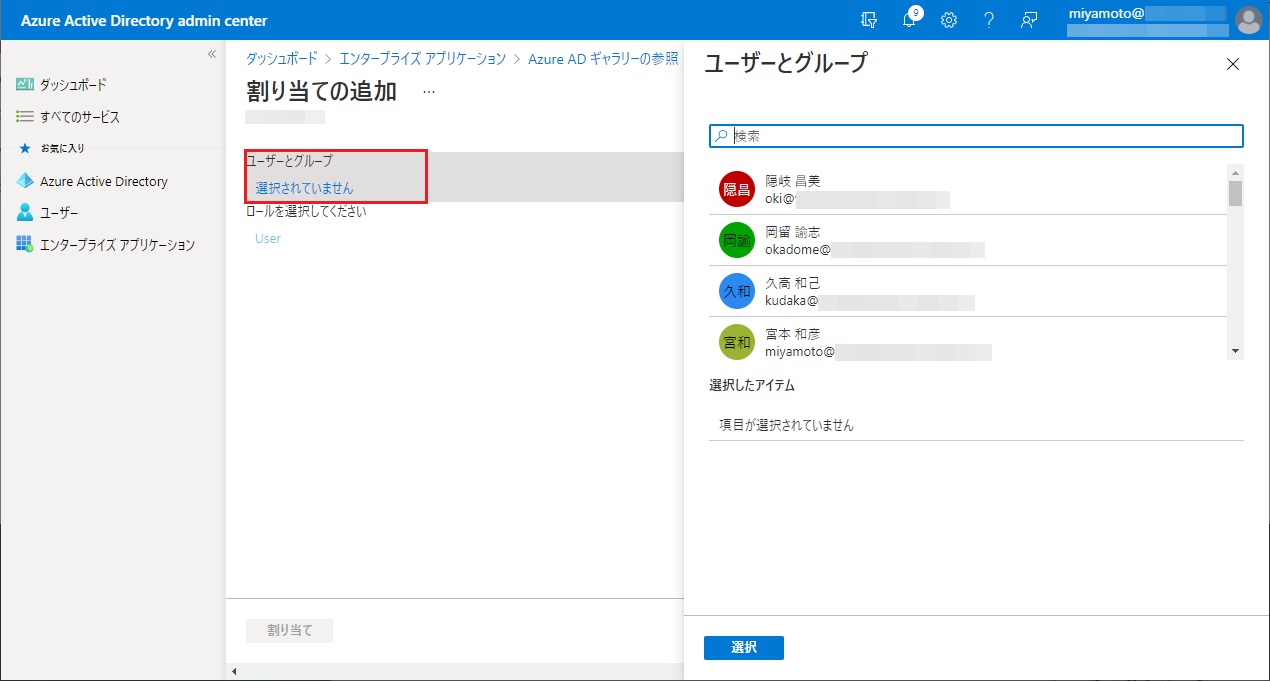
Task: Open the notifications bell icon
Action: (909, 20)
